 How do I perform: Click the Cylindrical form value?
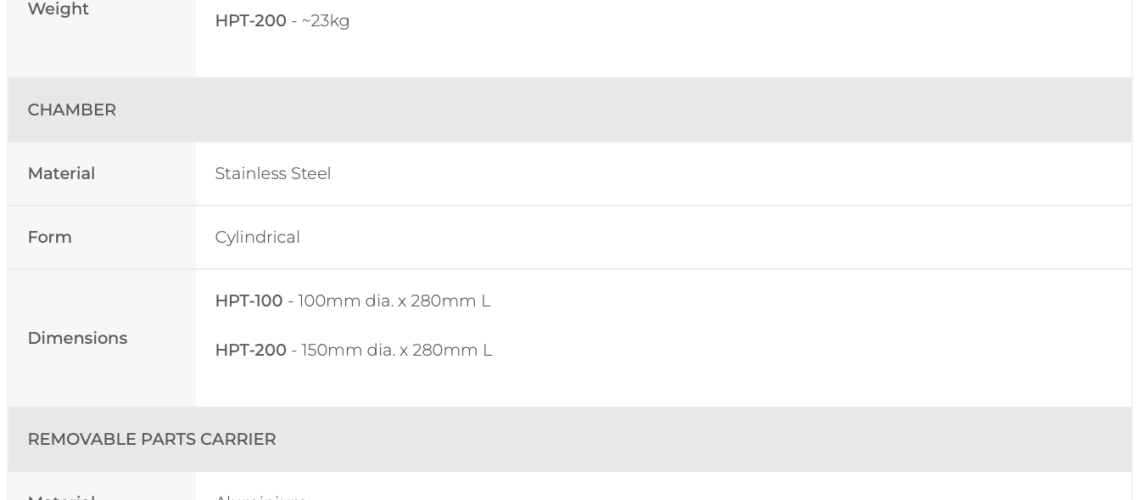click(257, 238)
